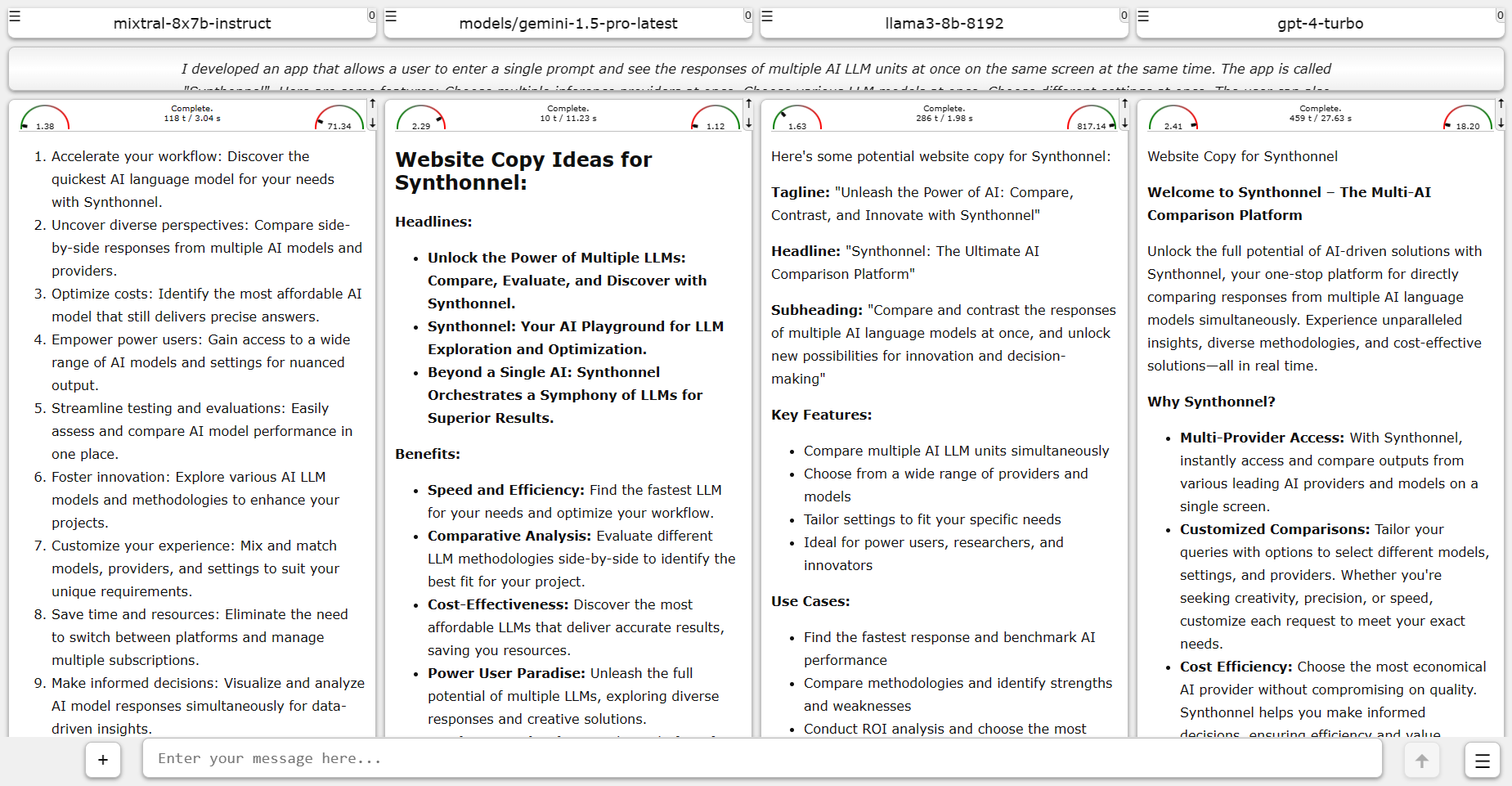The width and height of the screenshot is (1512, 786).
Task: Click 'Website Copy Ideas for Synthonnel:' heading
Action: coord(523,171)
